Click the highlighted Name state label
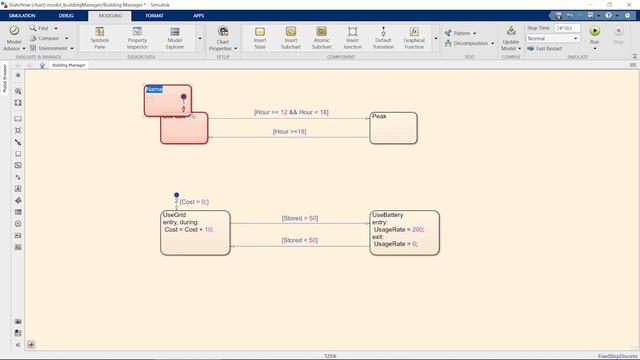This screenshot has width=640, height=360. point(154,89)
